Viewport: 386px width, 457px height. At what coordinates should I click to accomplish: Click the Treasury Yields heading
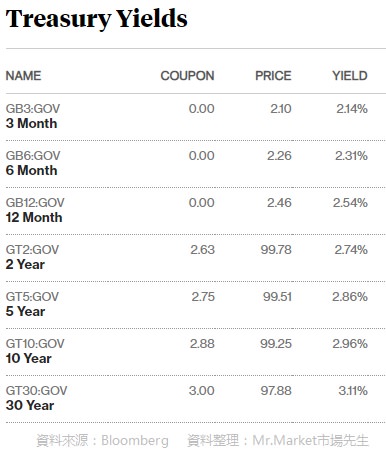pos(97,19)
